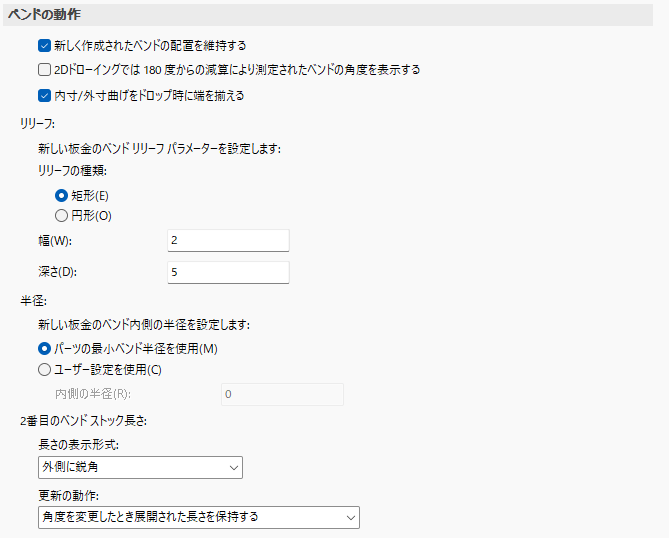Screen dimensions: 669x538
Task: Click the 半径: section heading
Action: pyautogui.click(x=29, y=300)
